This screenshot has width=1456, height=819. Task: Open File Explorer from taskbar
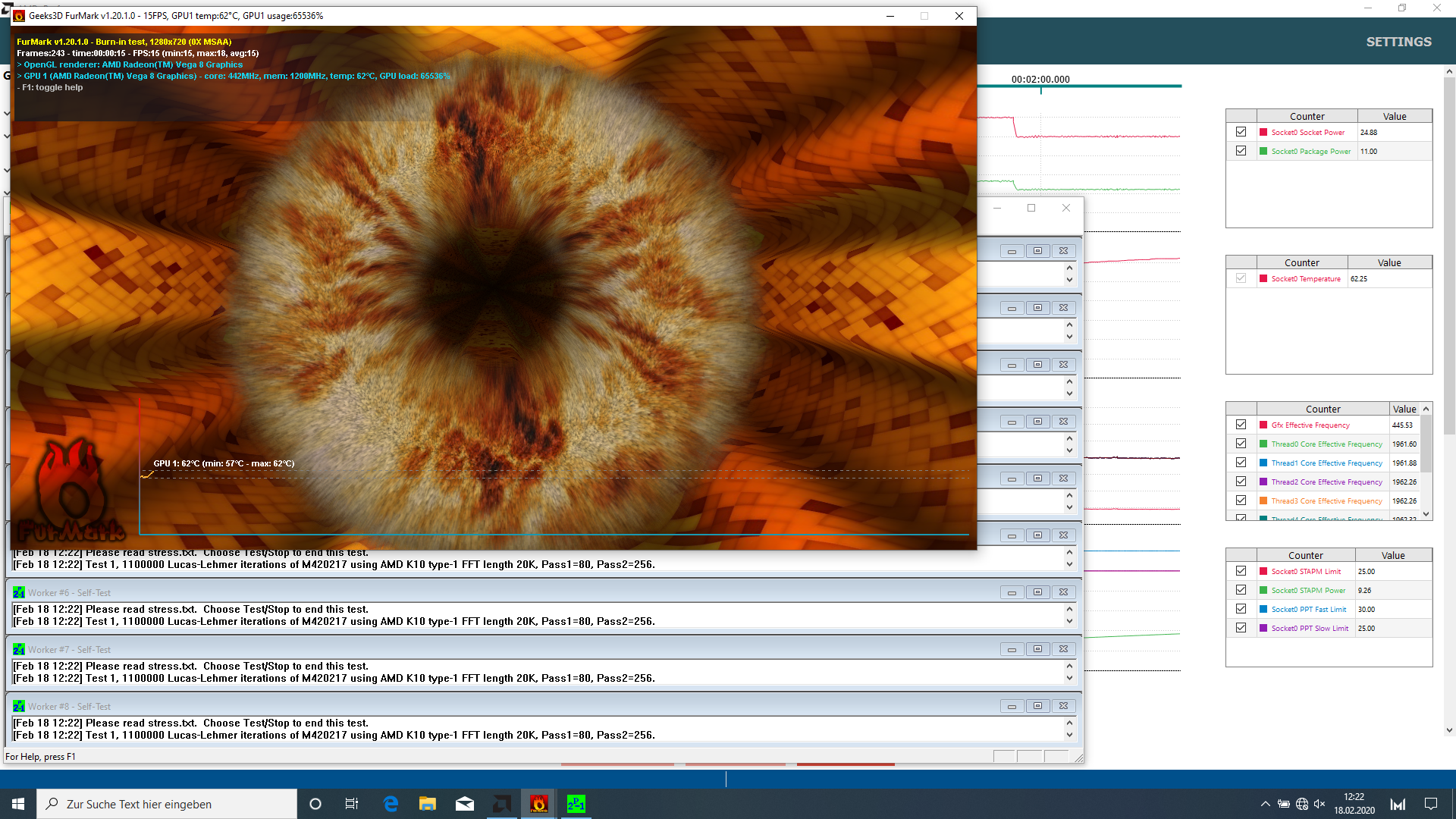pyautogui.click(x=428, y=804)
